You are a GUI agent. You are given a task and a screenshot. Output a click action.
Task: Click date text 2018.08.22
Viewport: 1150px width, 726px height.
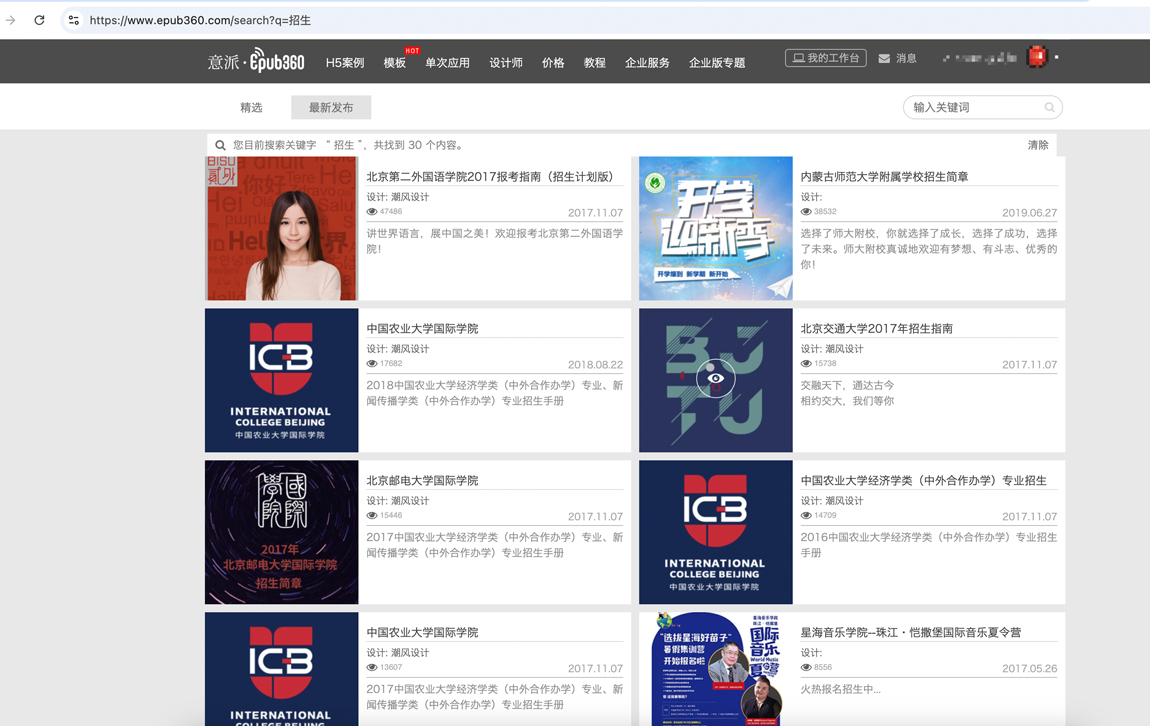pyautogui.click(x=596, y=364)
